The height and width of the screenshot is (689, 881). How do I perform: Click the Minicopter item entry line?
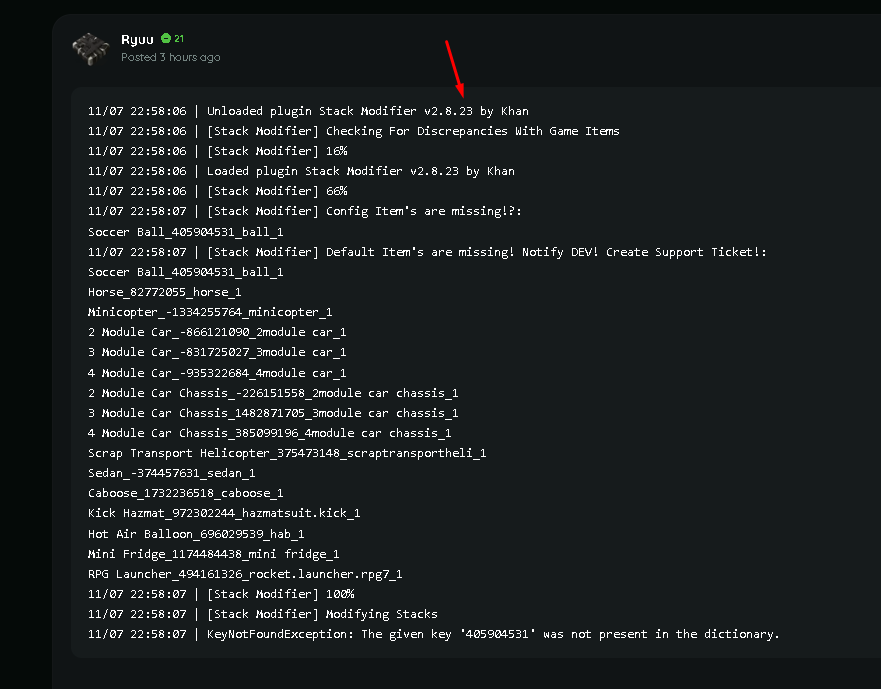click(210, 312)
